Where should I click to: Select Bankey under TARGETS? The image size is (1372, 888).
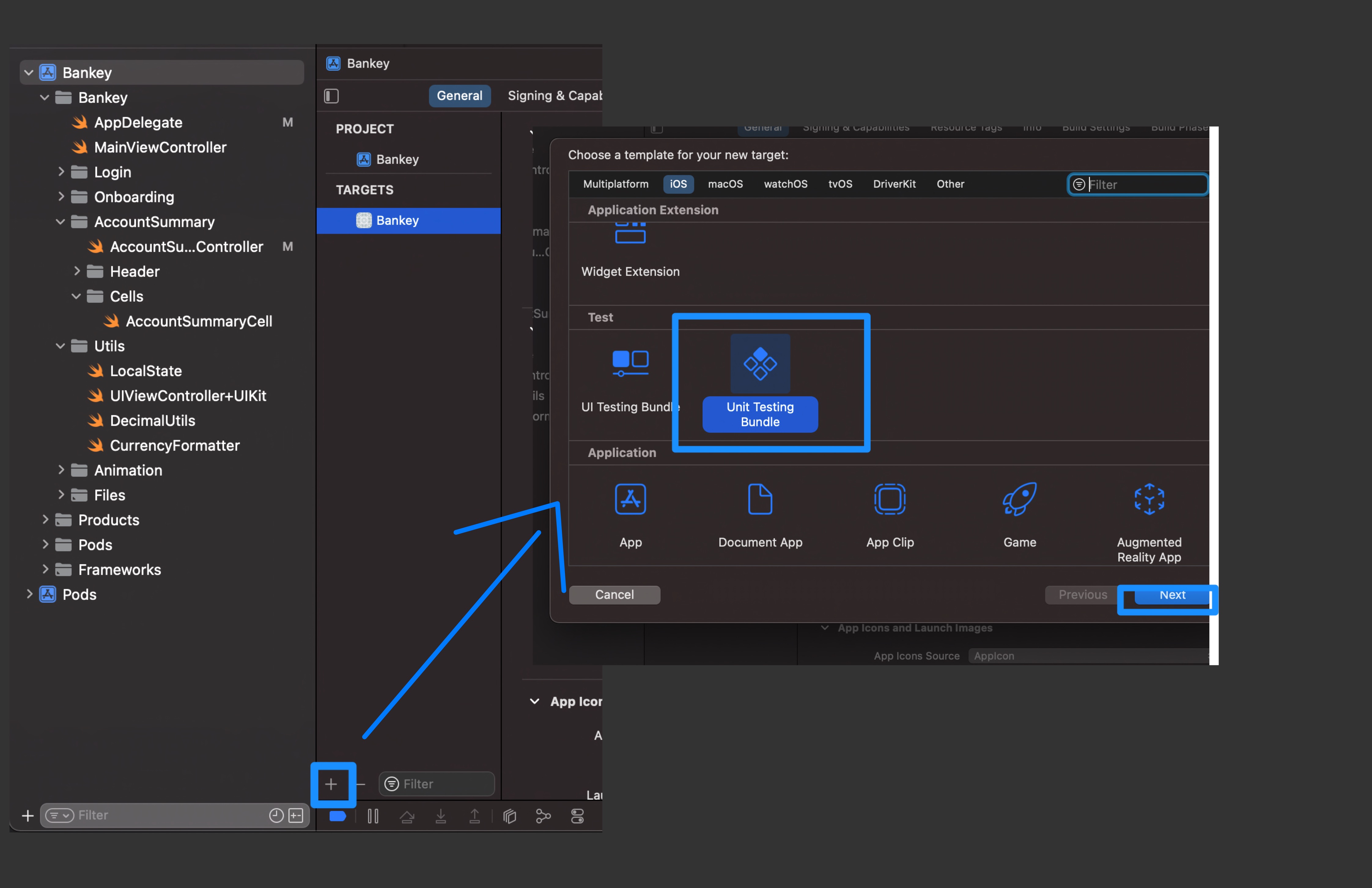[408, 220]
